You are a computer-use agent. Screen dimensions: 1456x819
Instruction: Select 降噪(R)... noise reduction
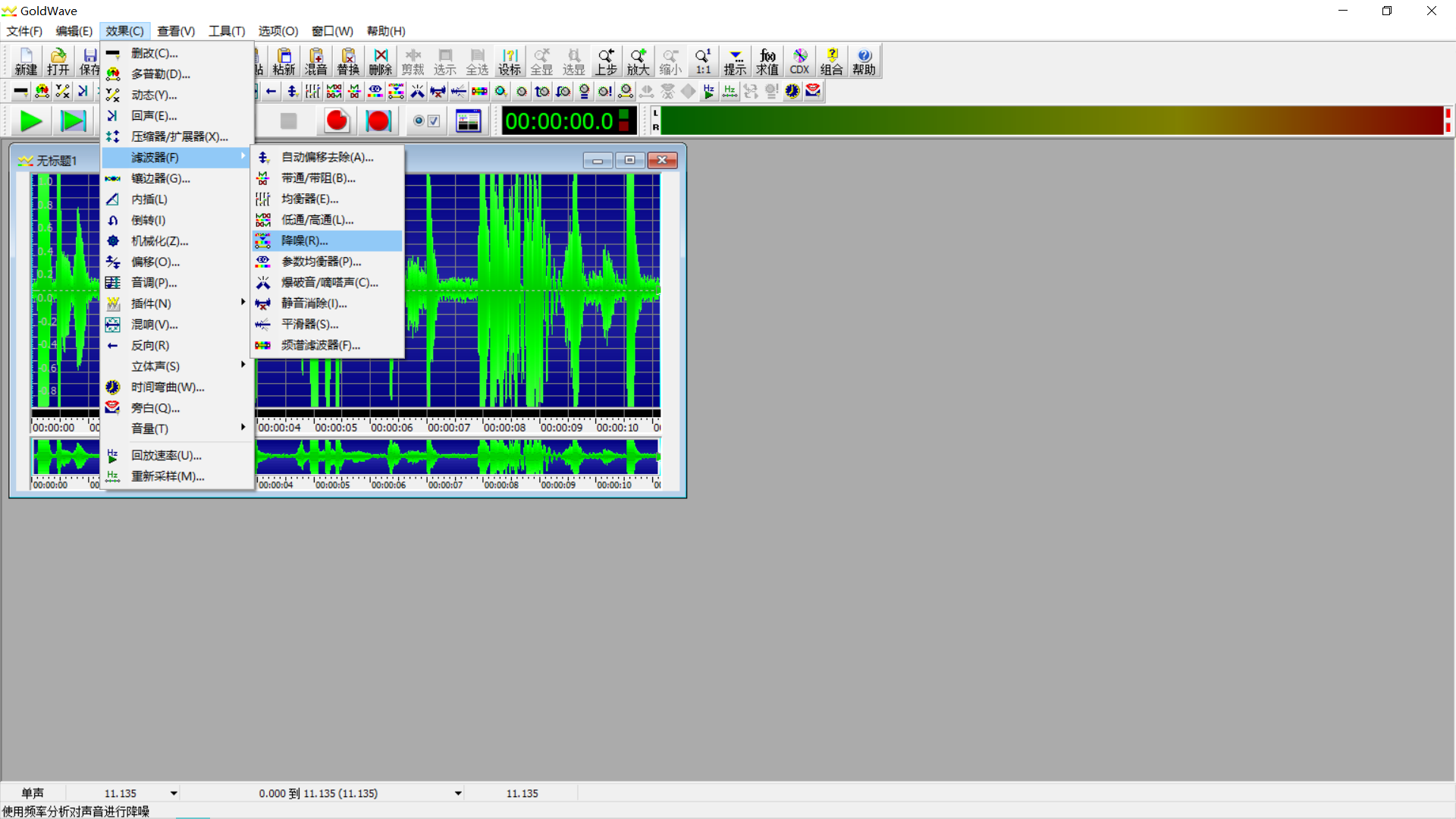pos(327,240)
